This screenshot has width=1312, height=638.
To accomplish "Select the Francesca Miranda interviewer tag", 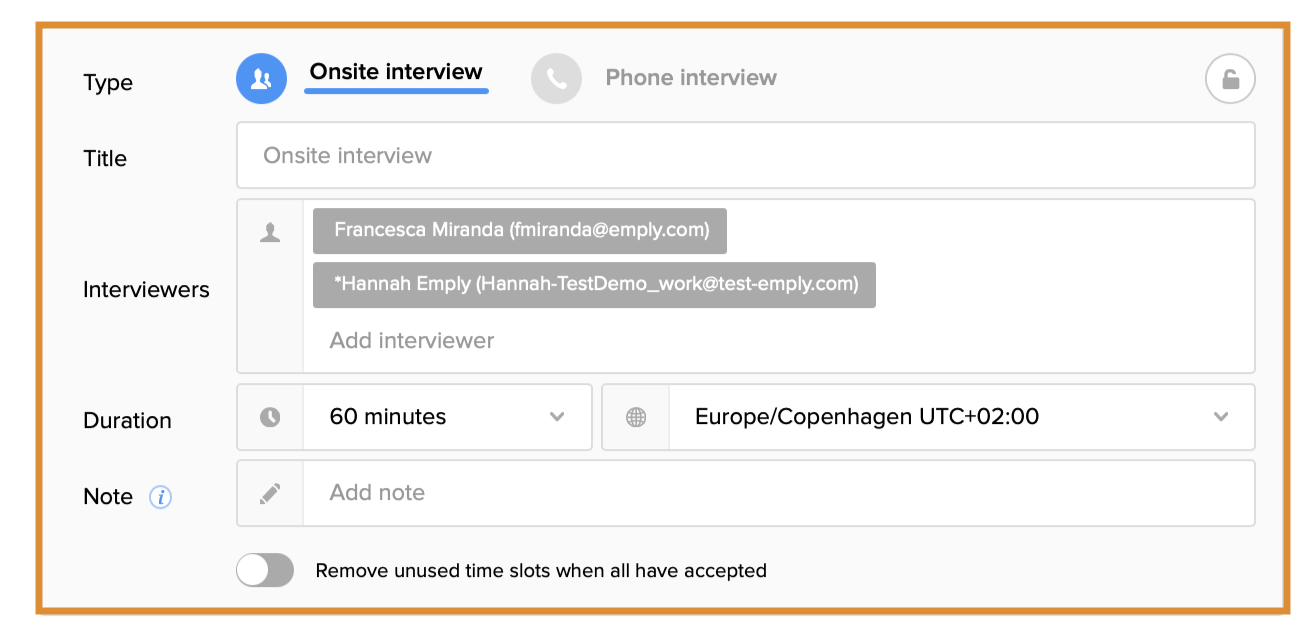I will (x=520, y=231).
